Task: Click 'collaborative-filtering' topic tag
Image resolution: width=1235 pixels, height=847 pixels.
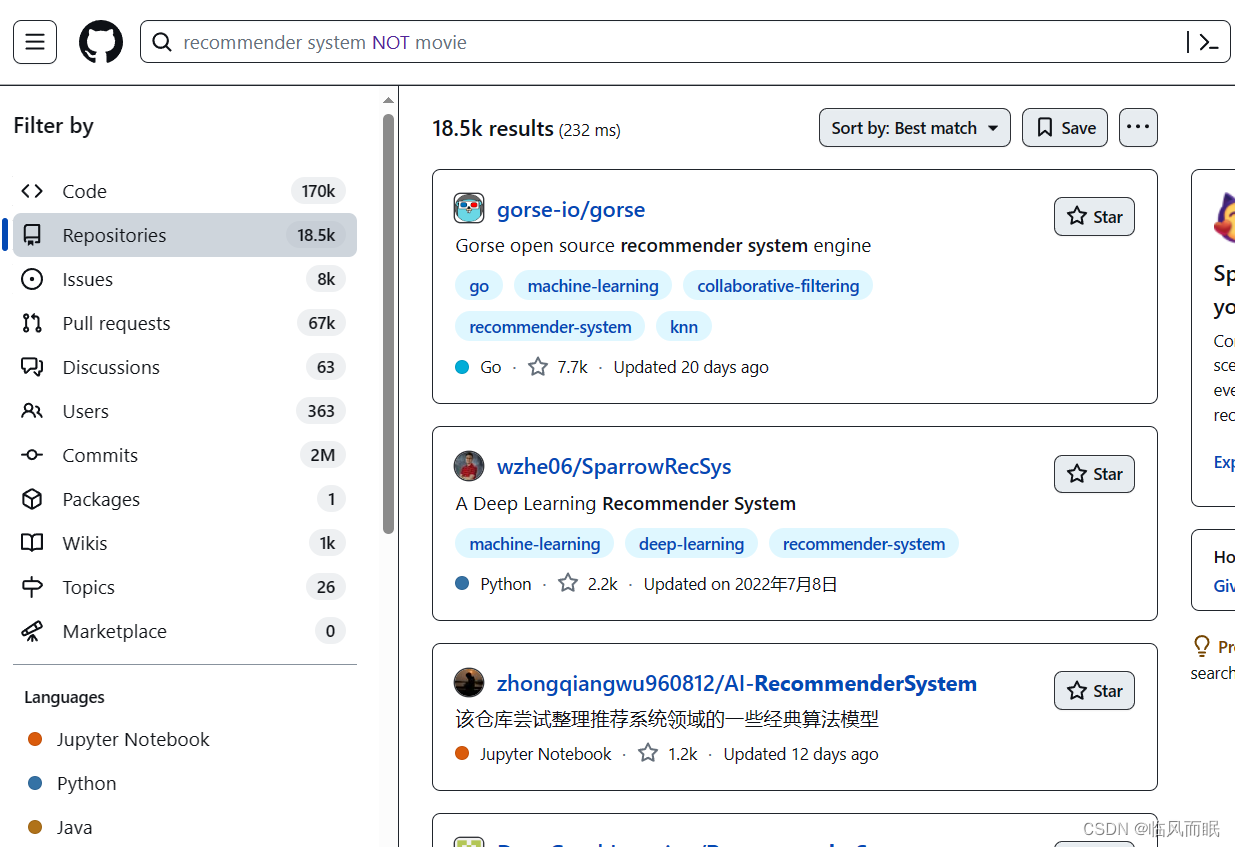Action: (778, 286)
